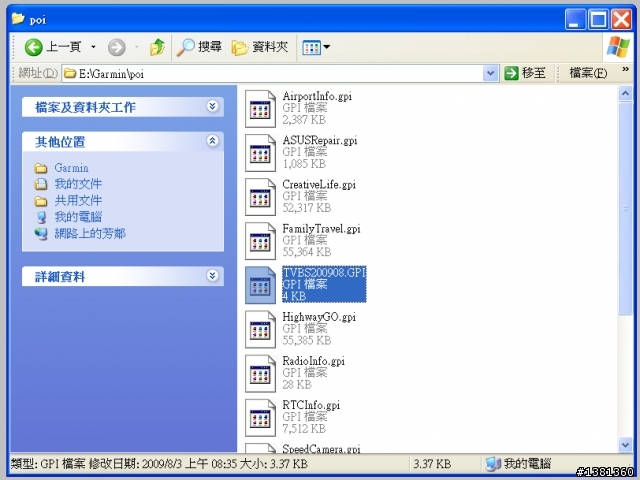Screen dimensions: 640x480
Task: Click the HighwayGO.gpi file name
Action: 319,317
